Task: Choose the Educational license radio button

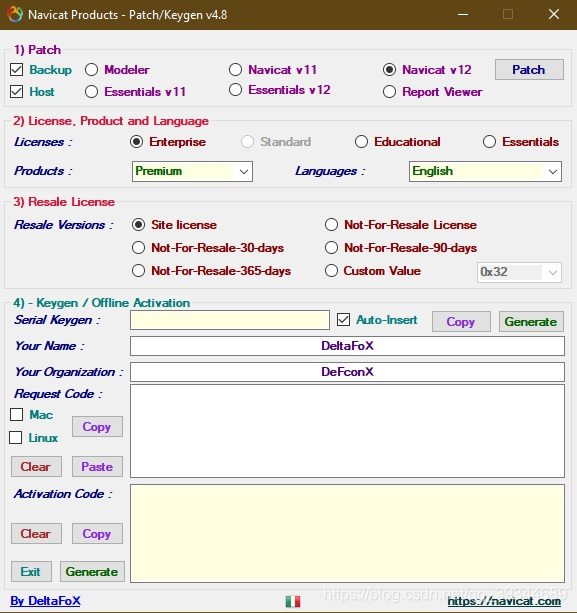Action: [361, 142]
